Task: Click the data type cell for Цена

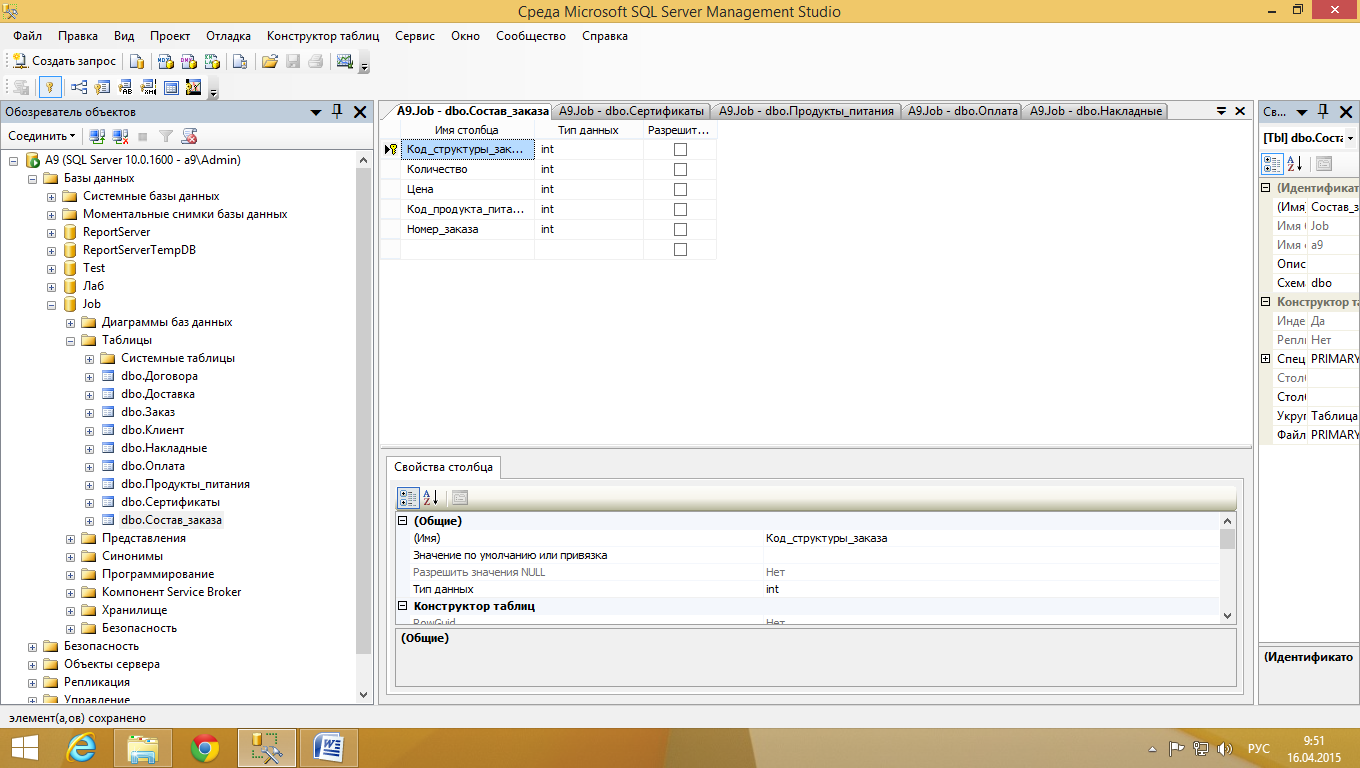Action: tap(589, 189)
